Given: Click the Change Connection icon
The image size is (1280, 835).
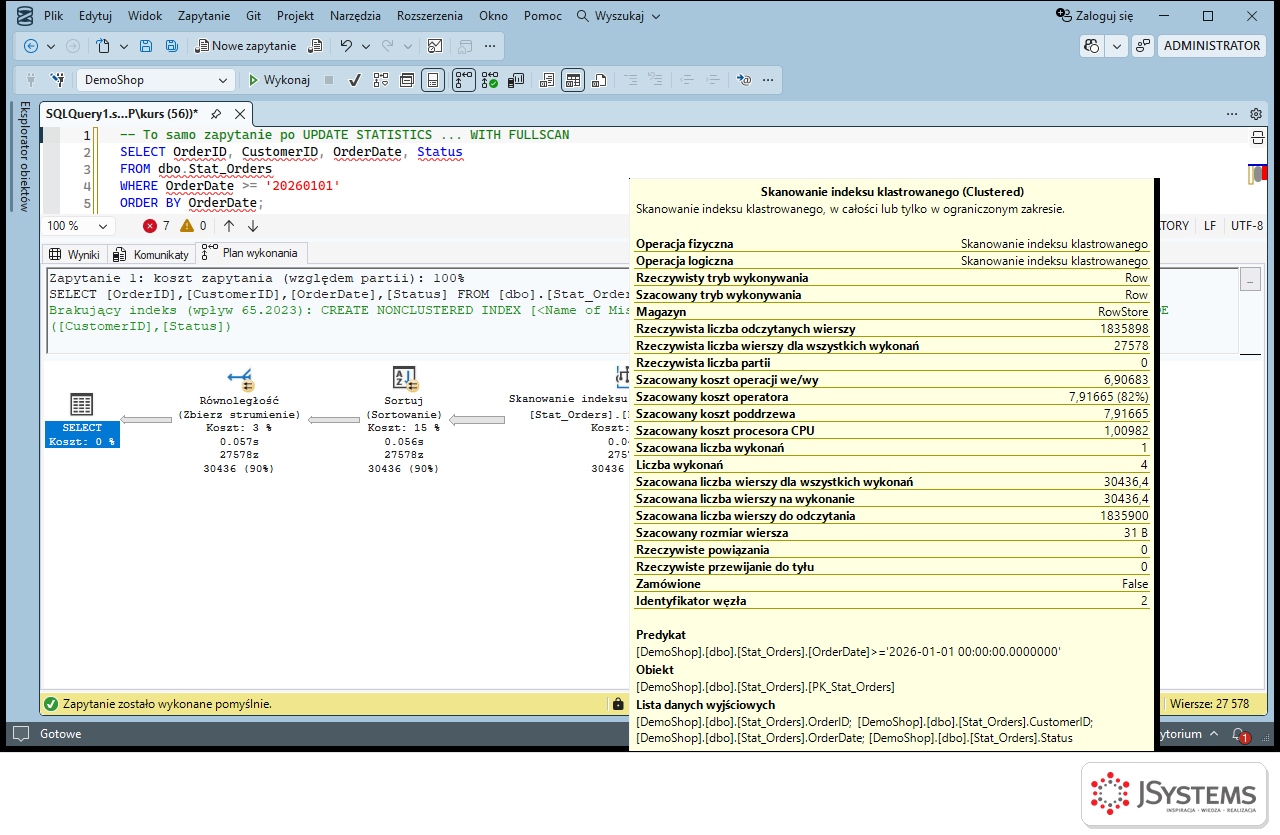Looking at the screenshot, I should tap(58, 80).
